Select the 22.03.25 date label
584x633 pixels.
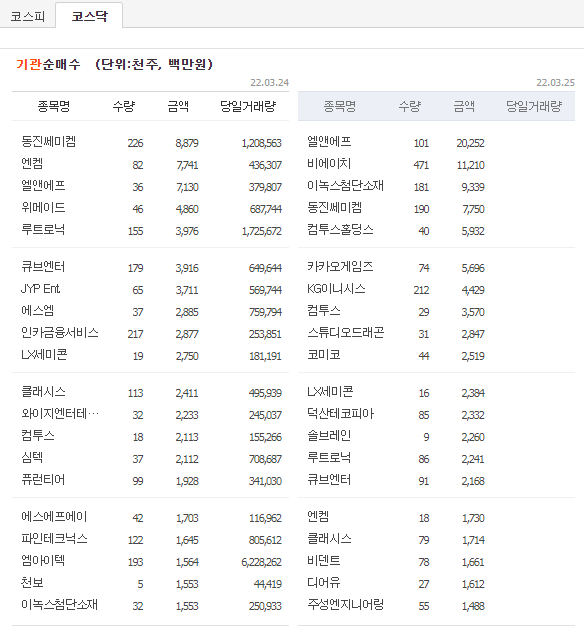point(555,83)
